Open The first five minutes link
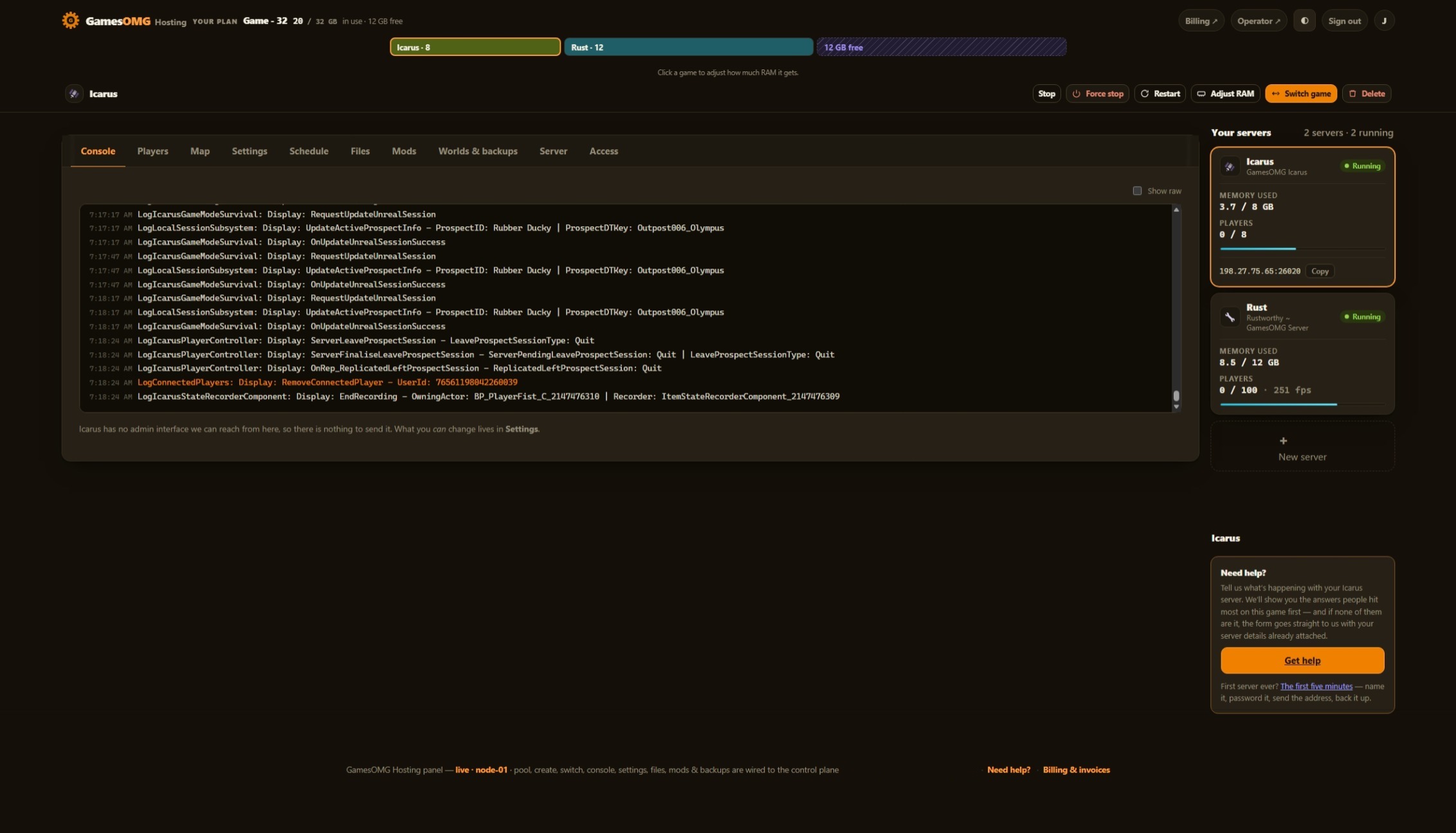Image resolution: width=1456 pixels, height=833 pixels. pos(1316,686)
